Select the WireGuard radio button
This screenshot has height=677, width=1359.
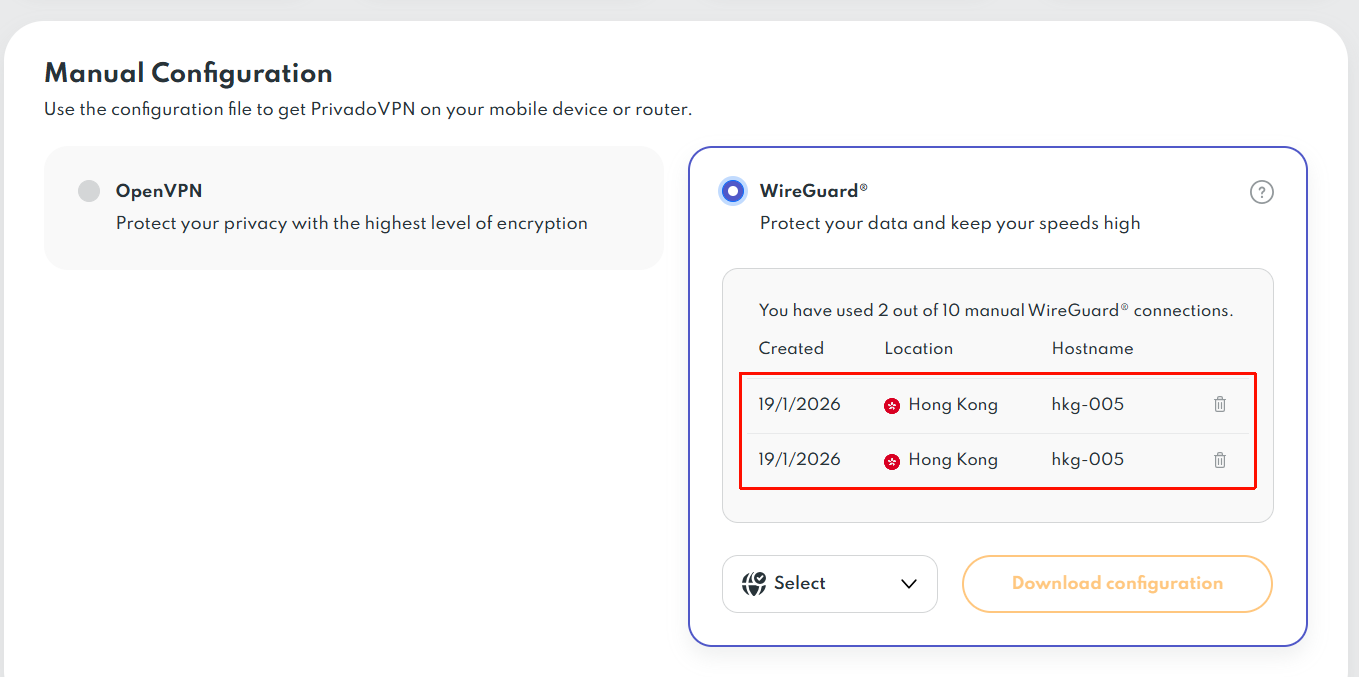(x=733, y=191)
